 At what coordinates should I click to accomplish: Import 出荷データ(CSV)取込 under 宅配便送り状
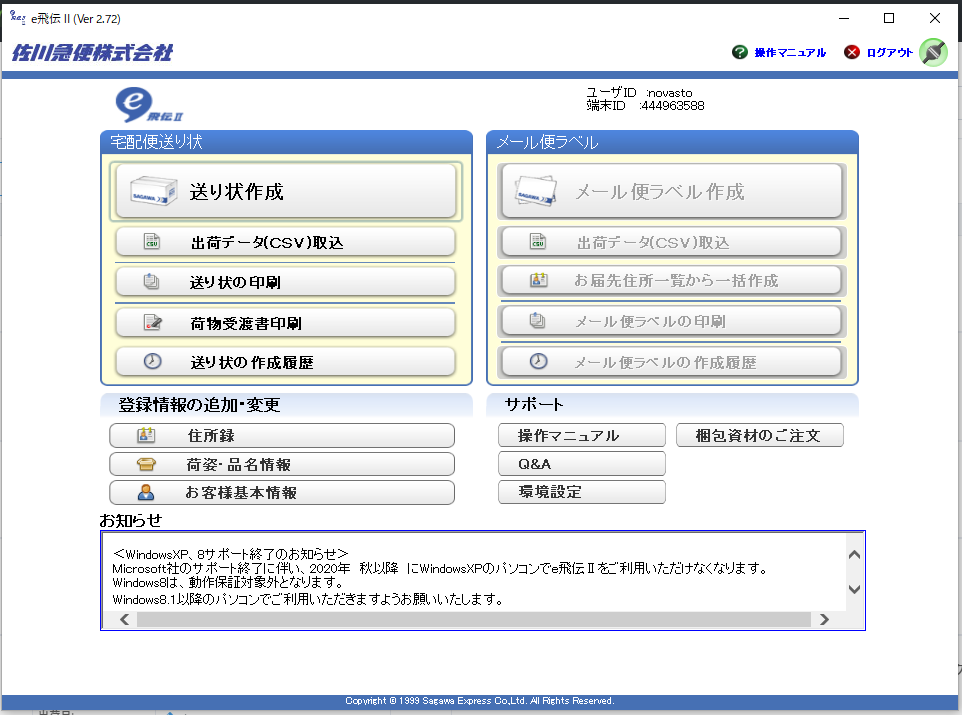click(x=285, y=242)
